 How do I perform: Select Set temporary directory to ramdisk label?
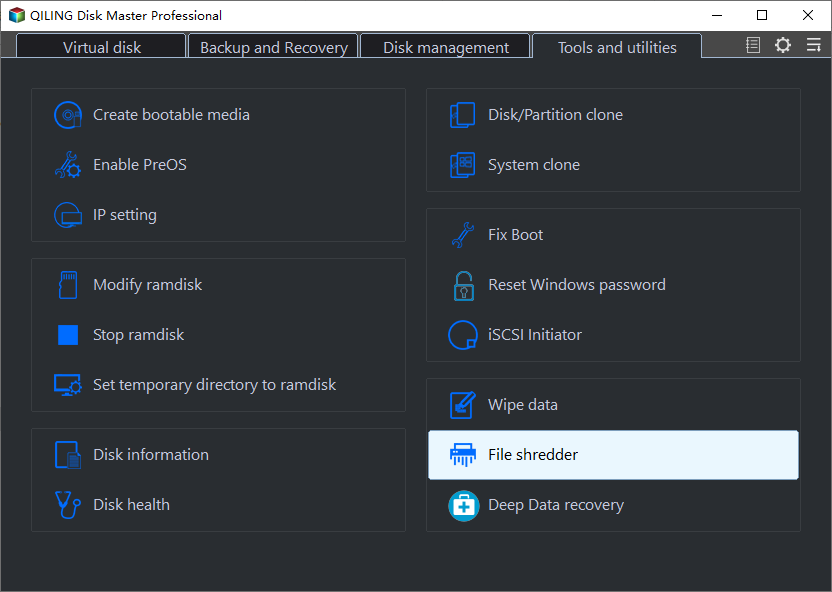[x=214, y=385]
